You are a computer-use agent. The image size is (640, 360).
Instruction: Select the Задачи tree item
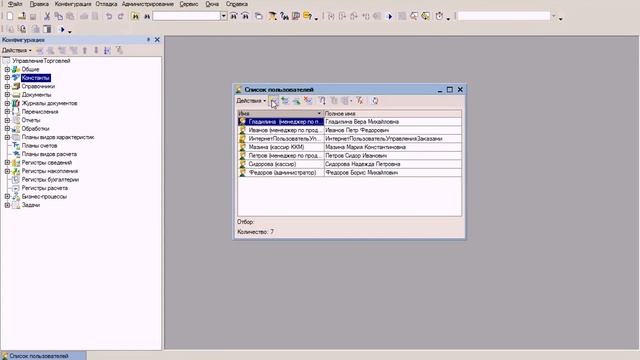tap(31, 205)
